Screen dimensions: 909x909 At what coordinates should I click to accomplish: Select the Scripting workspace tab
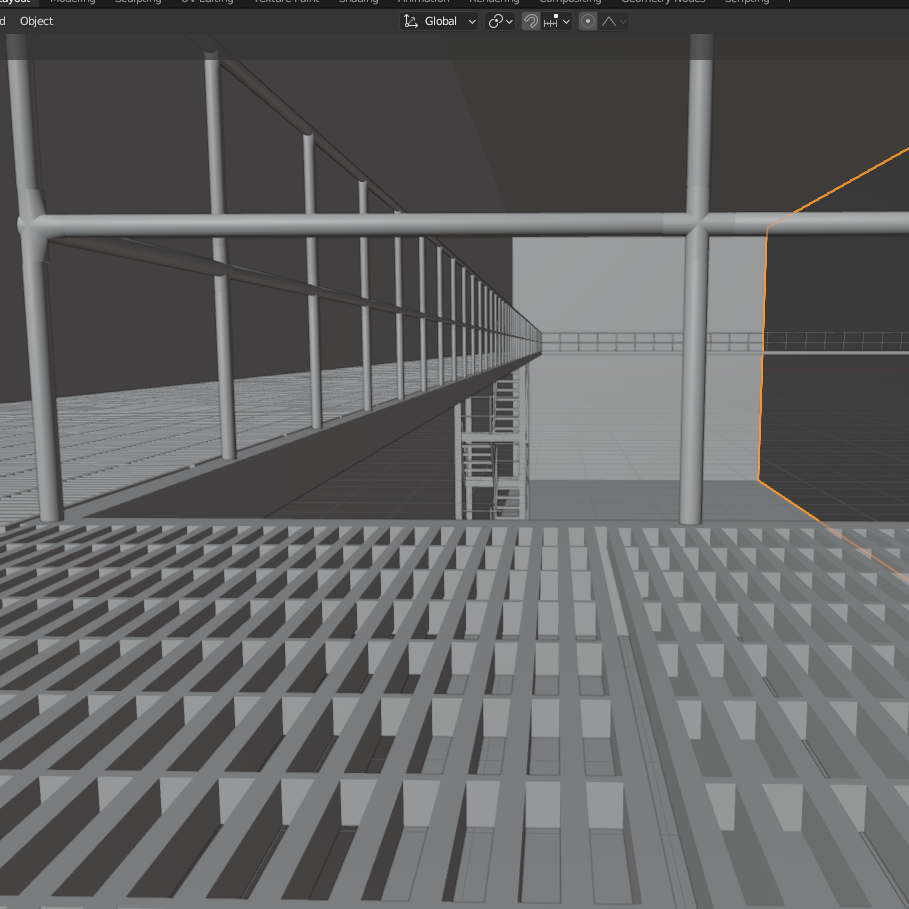pos(747,2)
